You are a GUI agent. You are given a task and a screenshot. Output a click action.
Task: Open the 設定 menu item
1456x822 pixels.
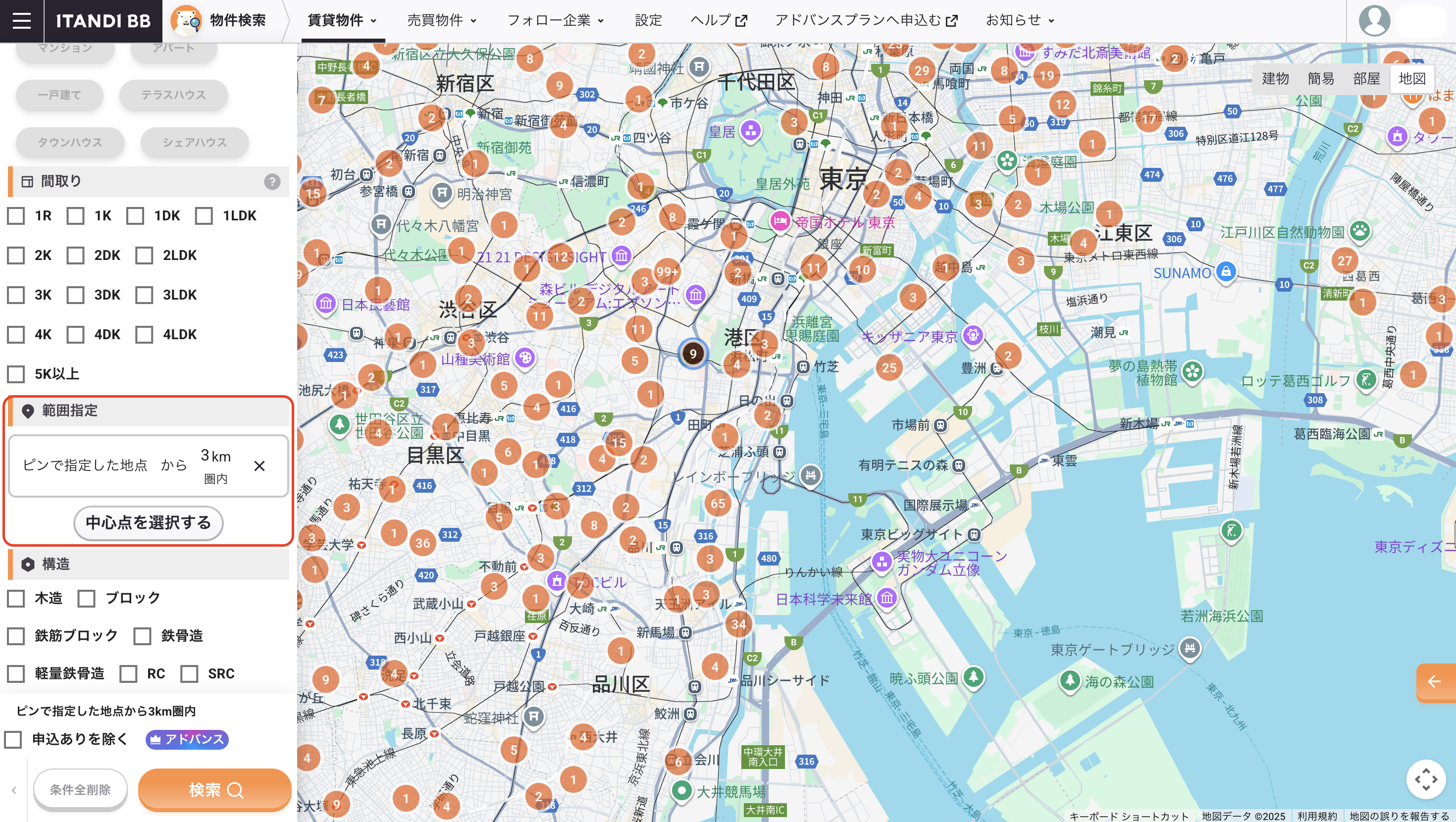pos(648,20)
